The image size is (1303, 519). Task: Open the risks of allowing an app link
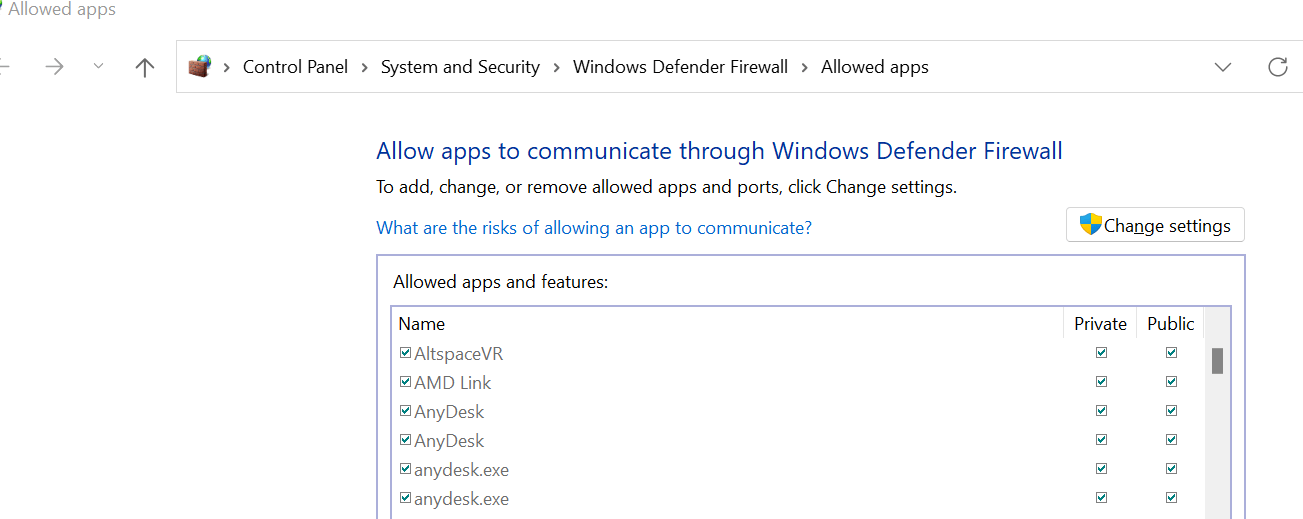594,228
